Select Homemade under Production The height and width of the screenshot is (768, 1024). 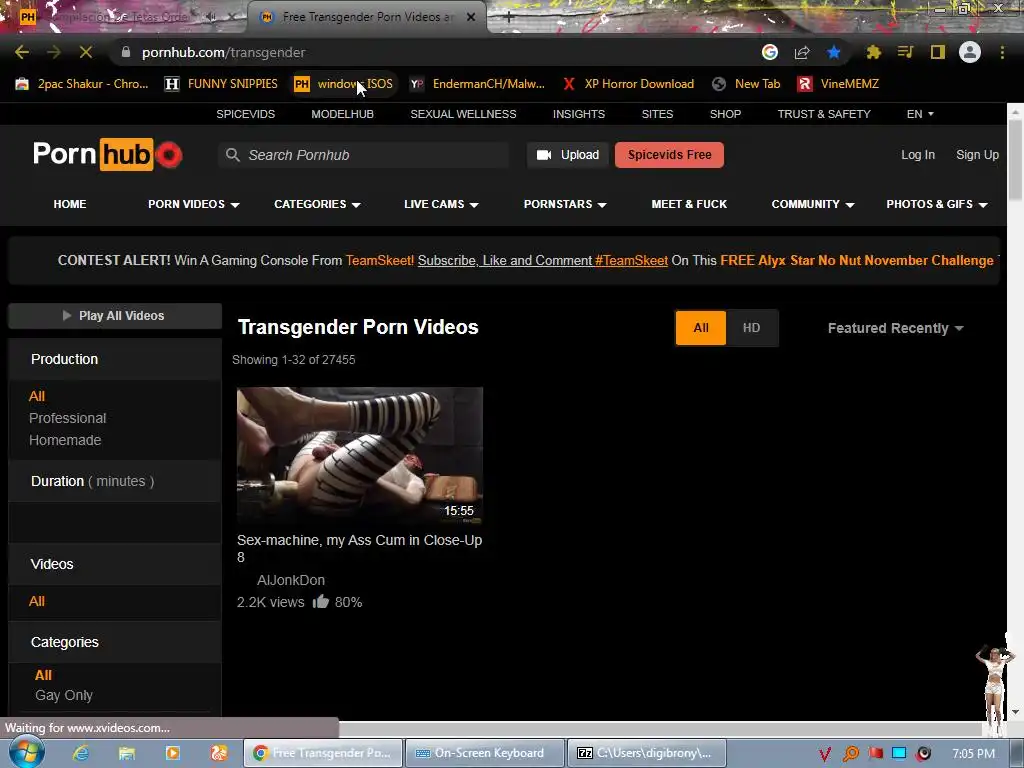coord(65,440)
